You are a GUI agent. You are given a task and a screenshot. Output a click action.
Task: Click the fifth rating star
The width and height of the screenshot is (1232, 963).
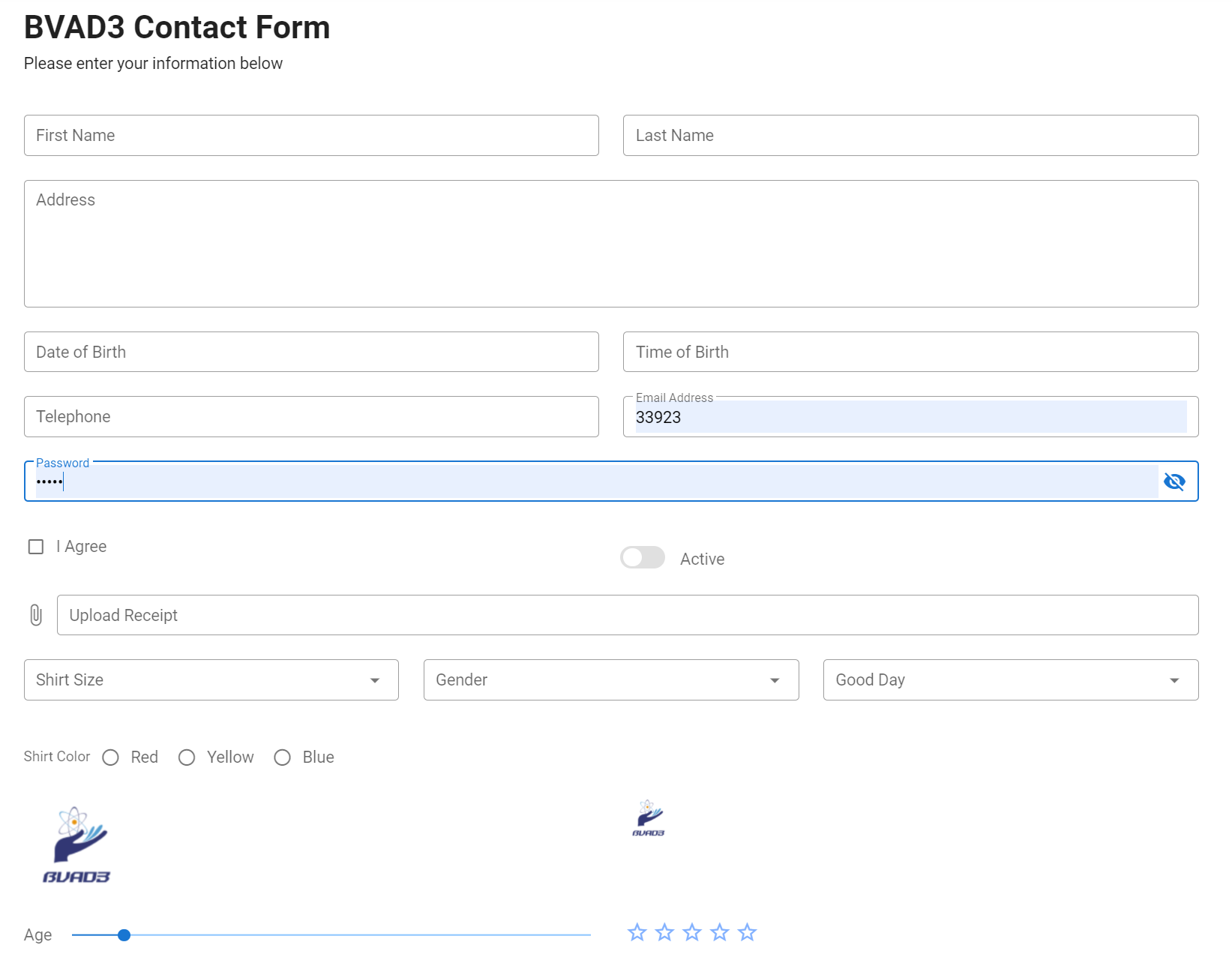pos(747,932)
